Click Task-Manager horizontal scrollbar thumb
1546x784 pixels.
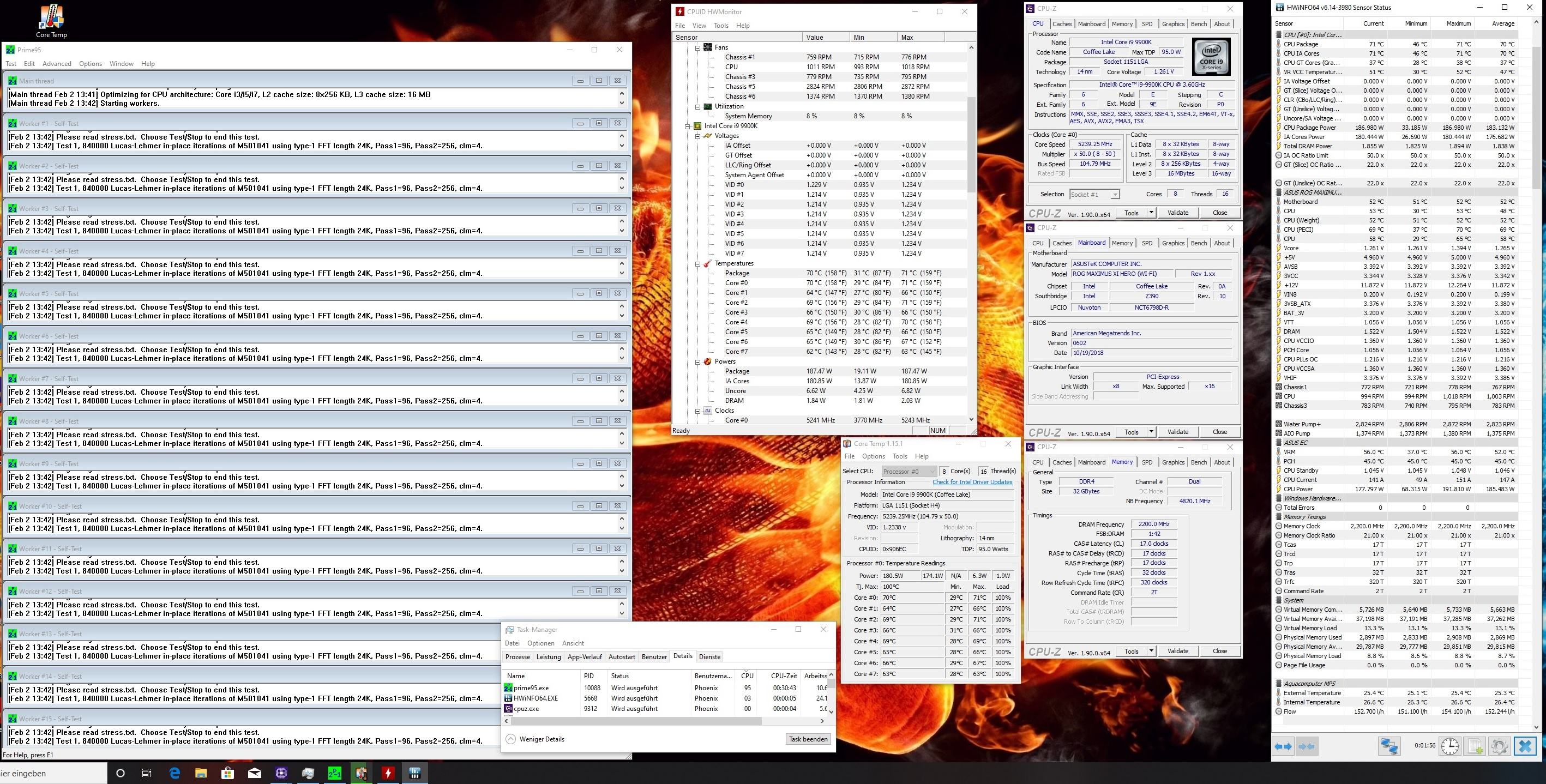[636, 721]
